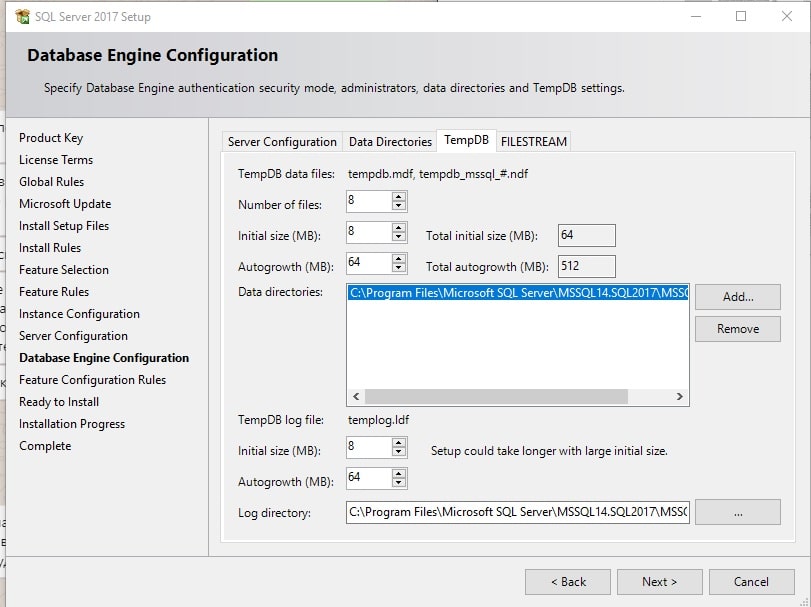Go to the Next setup step
This screenshot has height=607, width=811.
[x=659, y=581]
